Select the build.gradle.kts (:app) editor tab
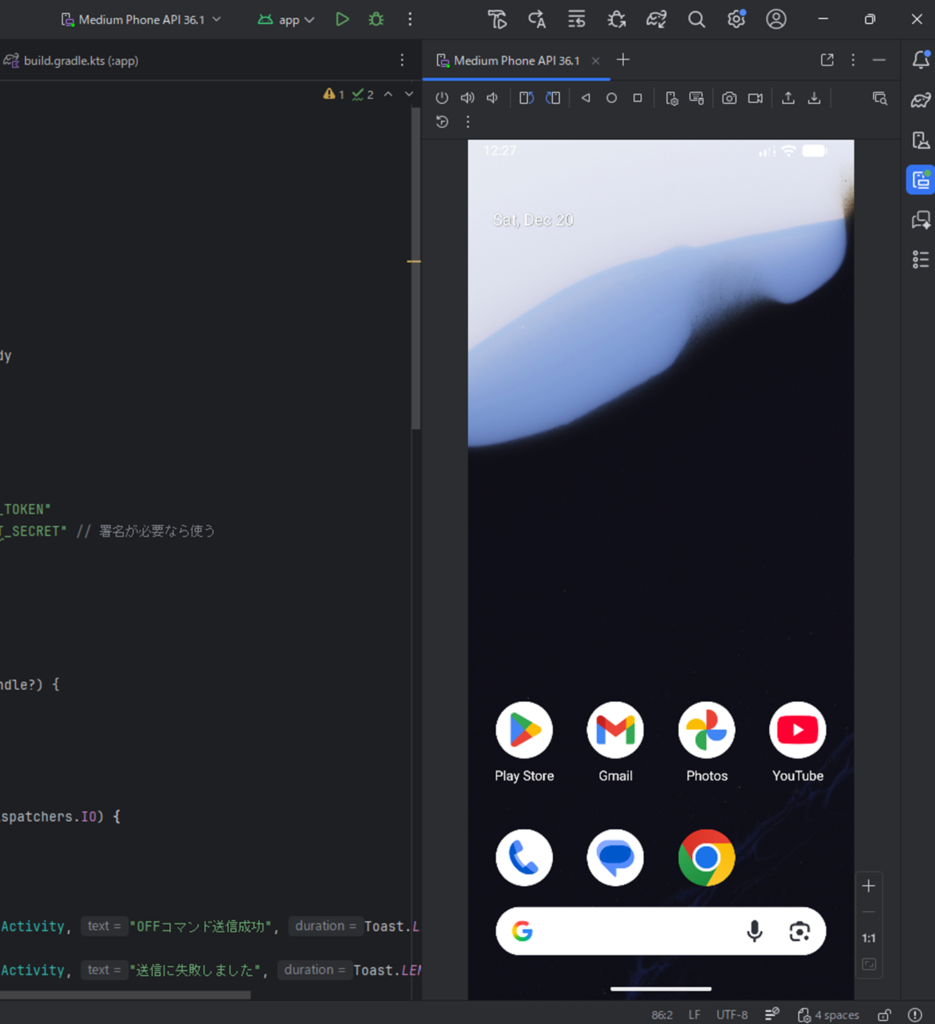The image size is (935, 1024). [80, 61]
